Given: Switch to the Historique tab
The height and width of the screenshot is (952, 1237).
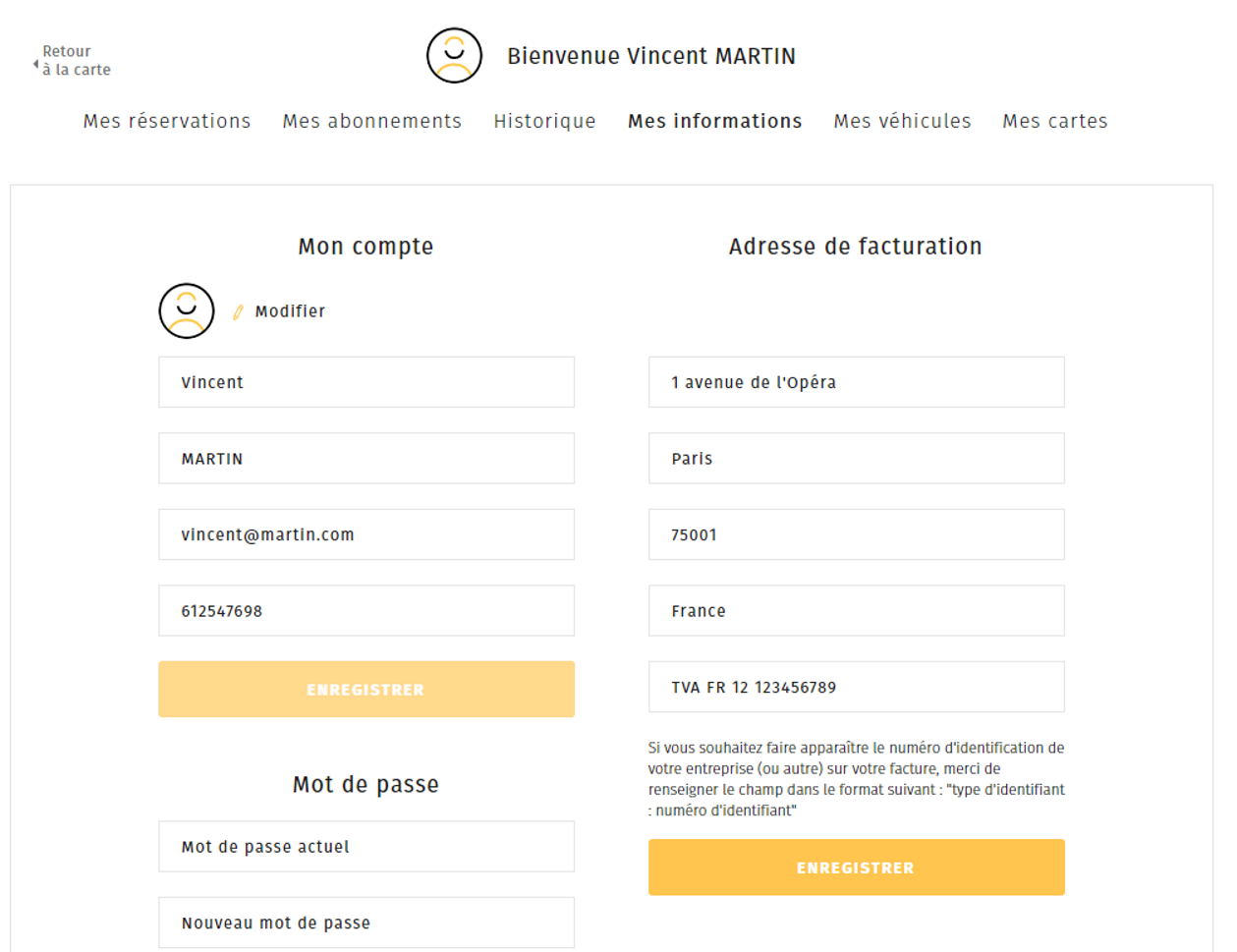Looking at the screenshot, I should [x=544, y=121].
